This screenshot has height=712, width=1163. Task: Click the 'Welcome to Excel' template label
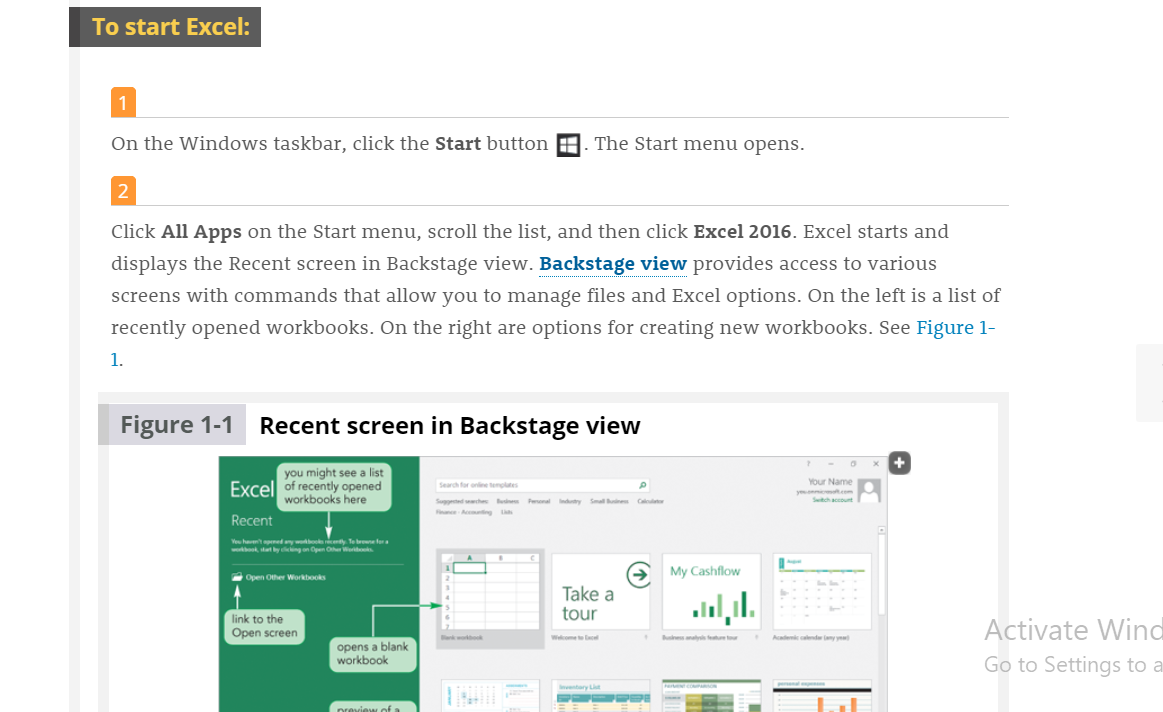574,638
